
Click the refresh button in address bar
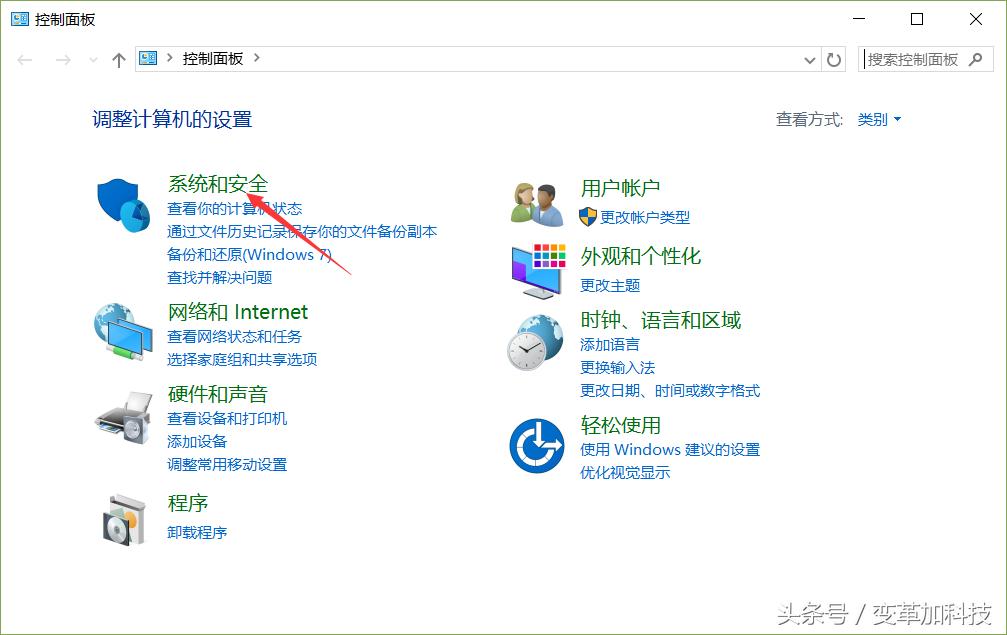(834, 60)
